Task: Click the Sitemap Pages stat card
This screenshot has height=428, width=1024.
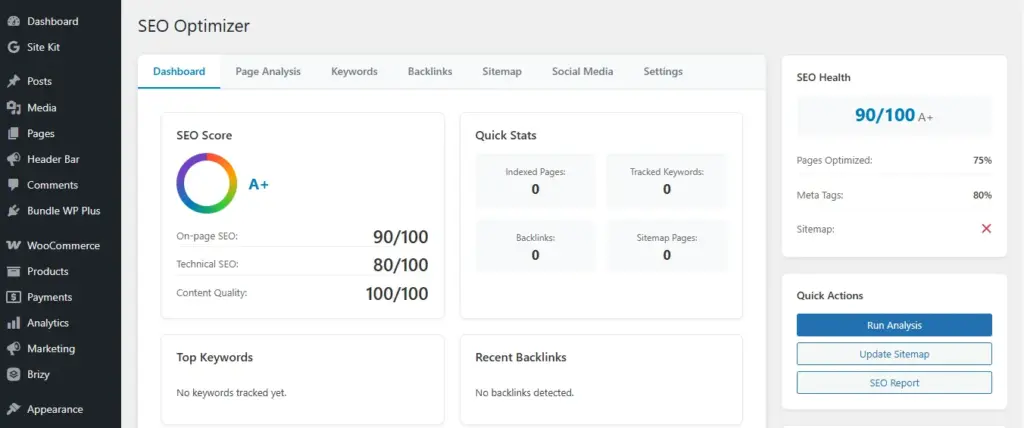Action: [x=667, y=246]
